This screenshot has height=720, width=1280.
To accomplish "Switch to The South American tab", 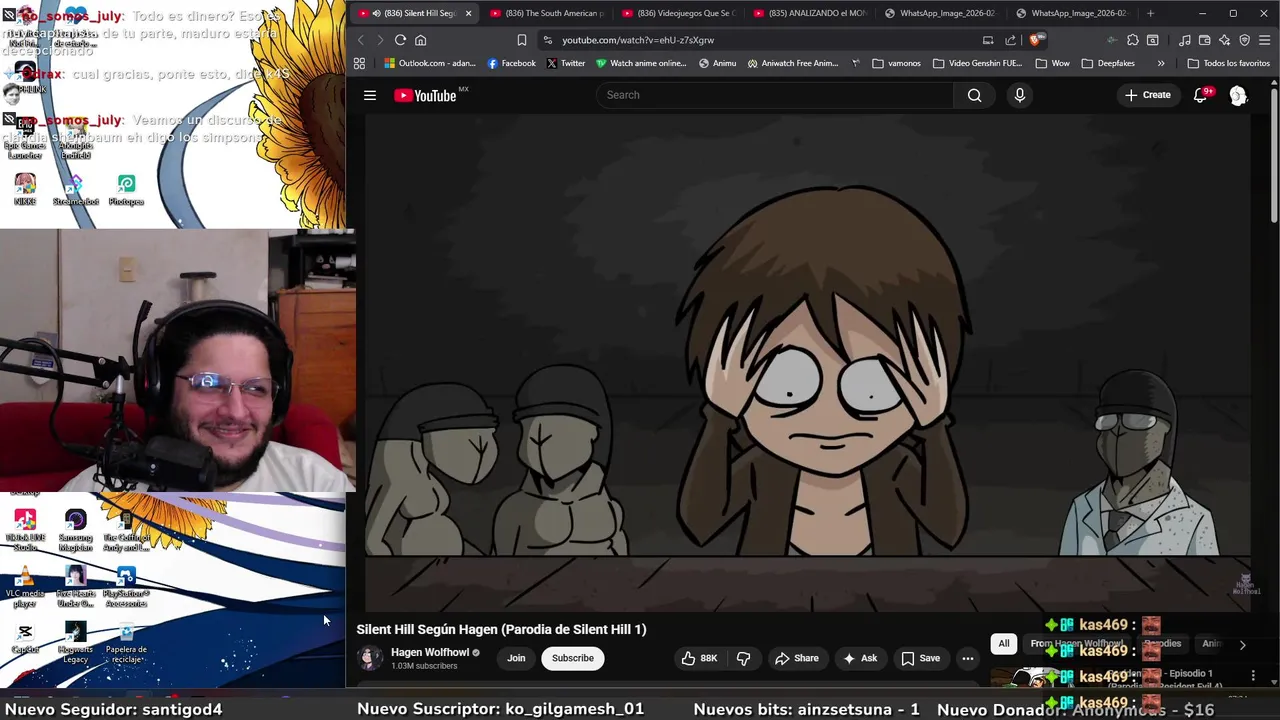I will (548, 13).
